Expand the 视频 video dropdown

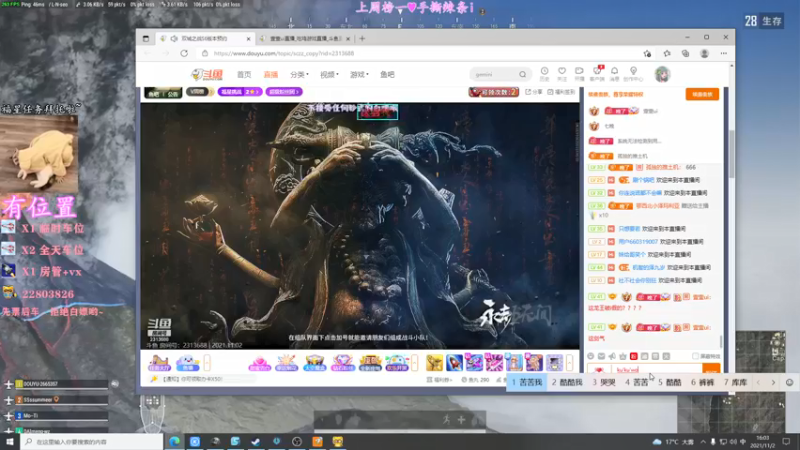pyautogui.click(x=329, y=74)
